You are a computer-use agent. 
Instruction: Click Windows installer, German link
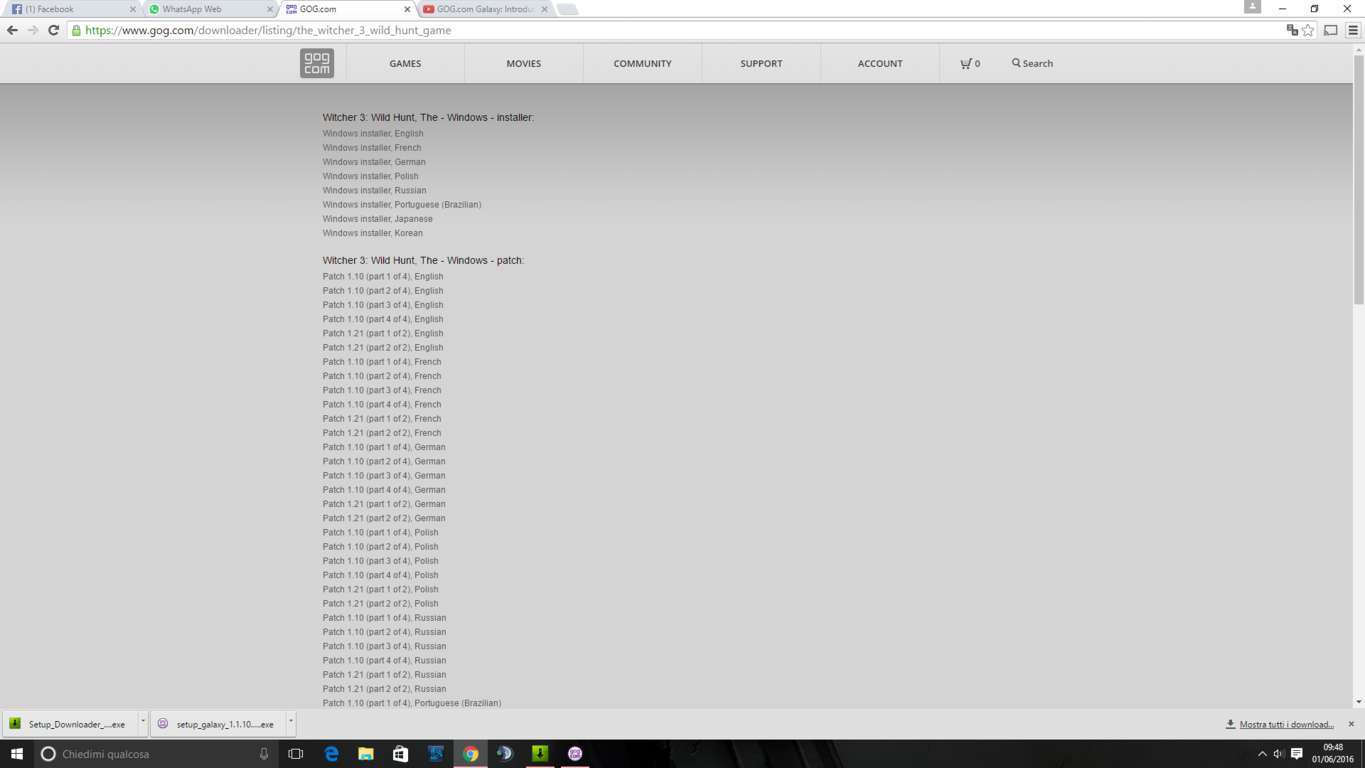374,162
